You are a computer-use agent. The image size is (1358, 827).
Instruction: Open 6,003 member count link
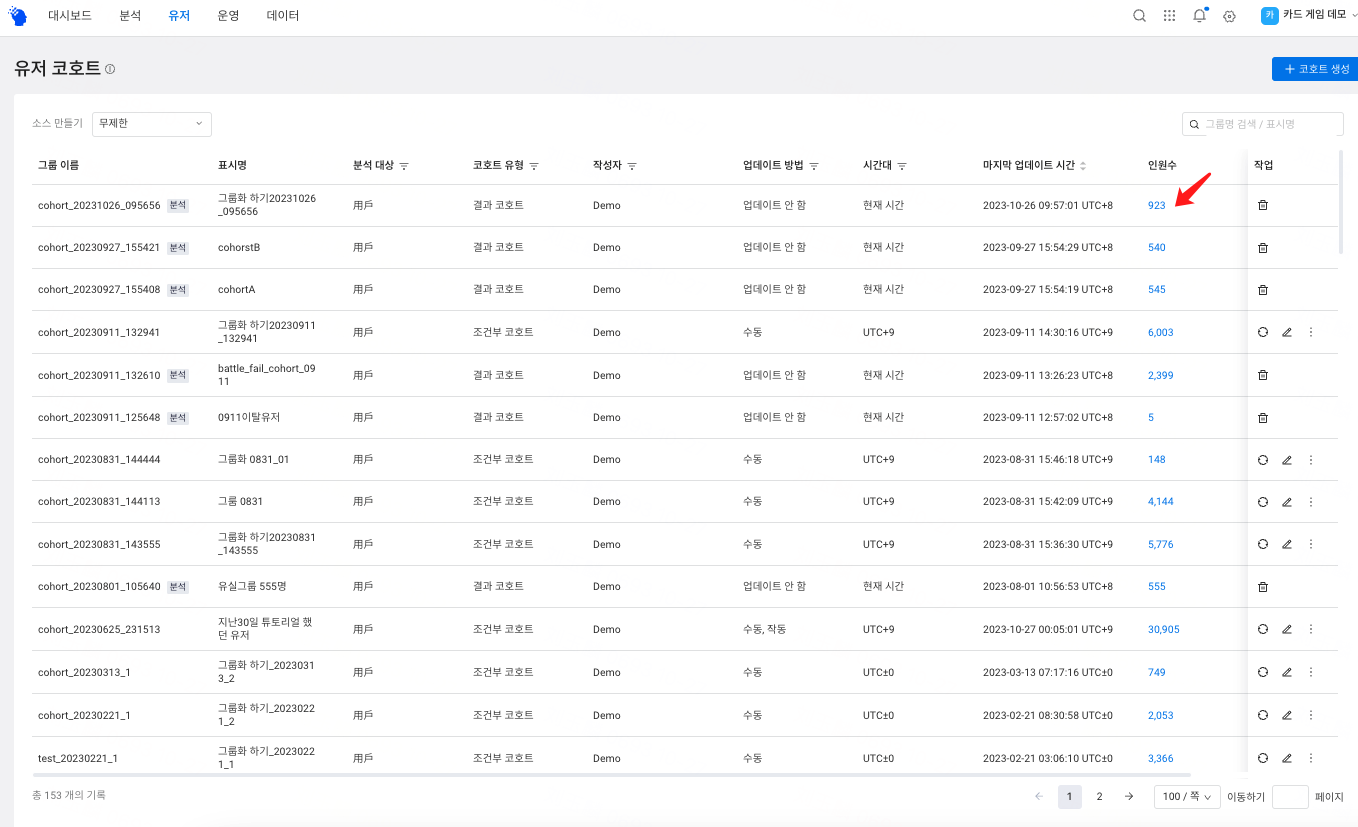[1161, 332]
